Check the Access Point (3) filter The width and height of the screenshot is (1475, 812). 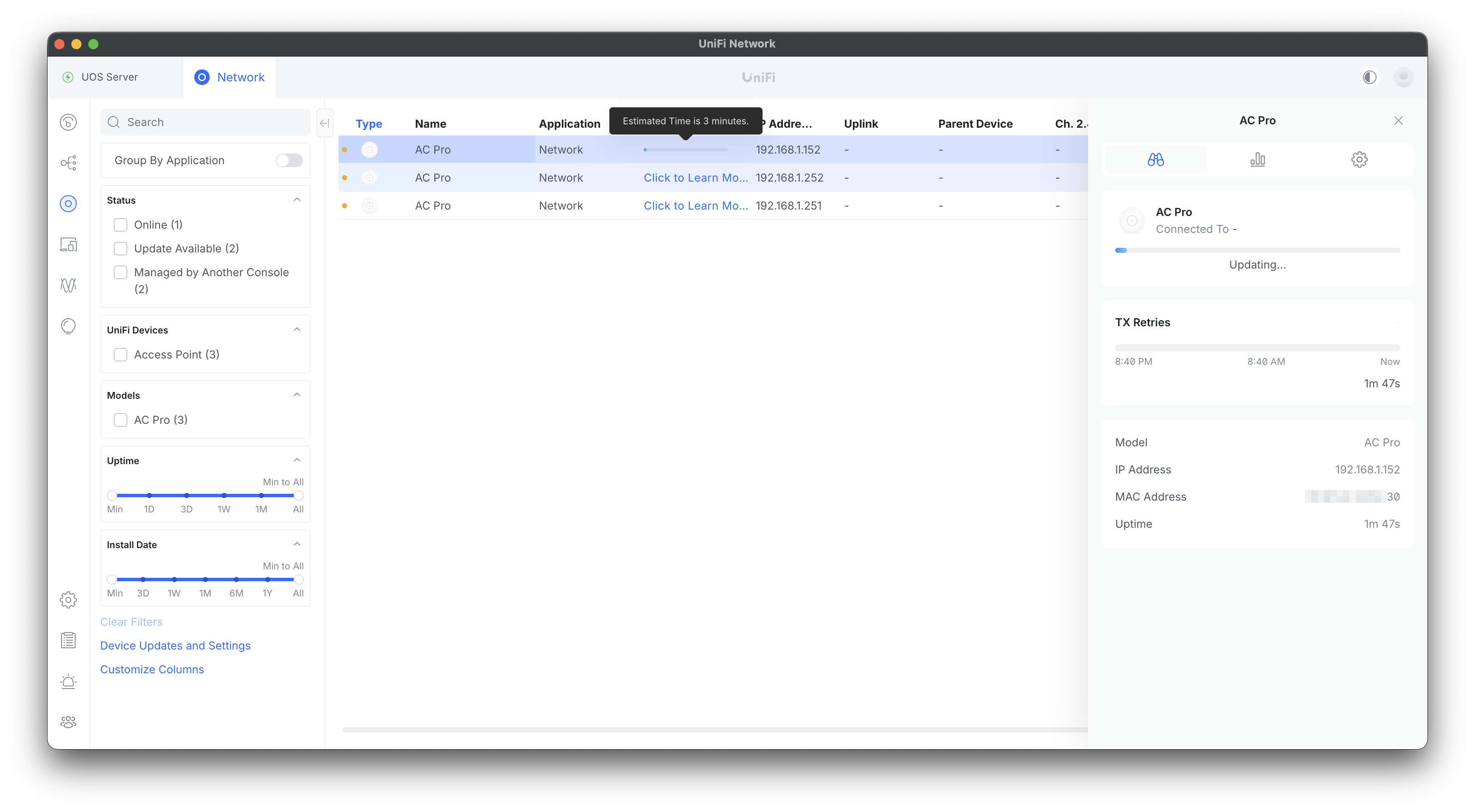[x=120, y=355]
